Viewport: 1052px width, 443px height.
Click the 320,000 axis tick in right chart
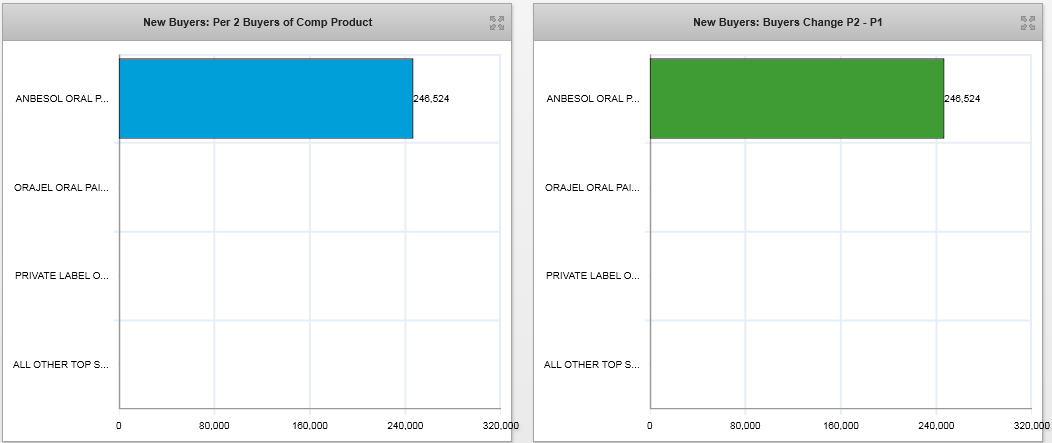[x=1031, y=425]
